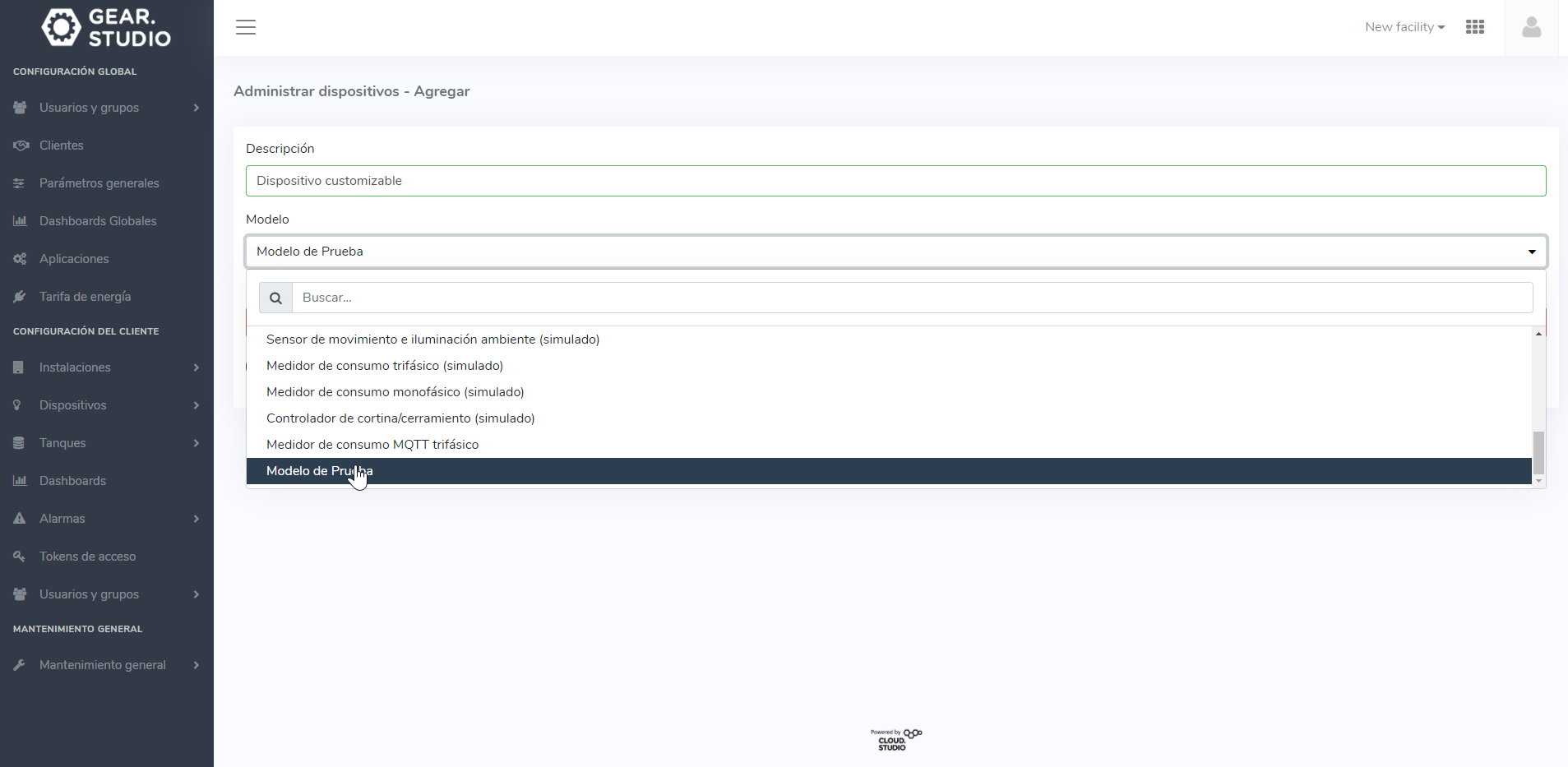Open the apps grid icon
Screen dimensions: 1568x767
point(1474,27)
